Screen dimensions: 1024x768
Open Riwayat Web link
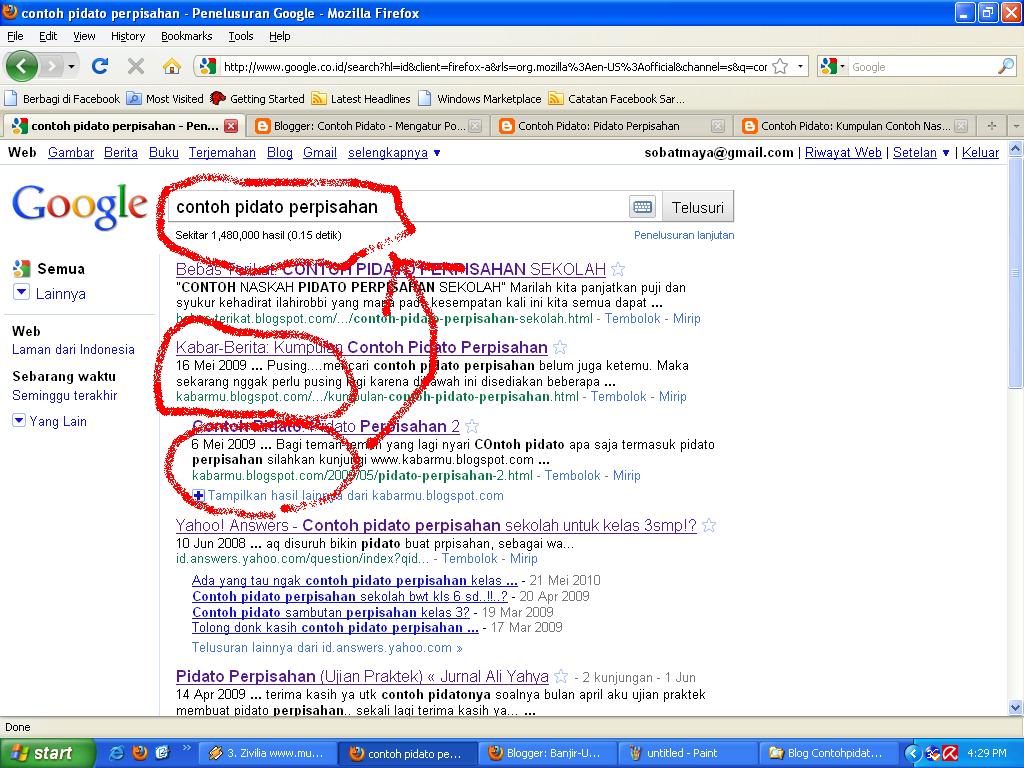(843, 152)
